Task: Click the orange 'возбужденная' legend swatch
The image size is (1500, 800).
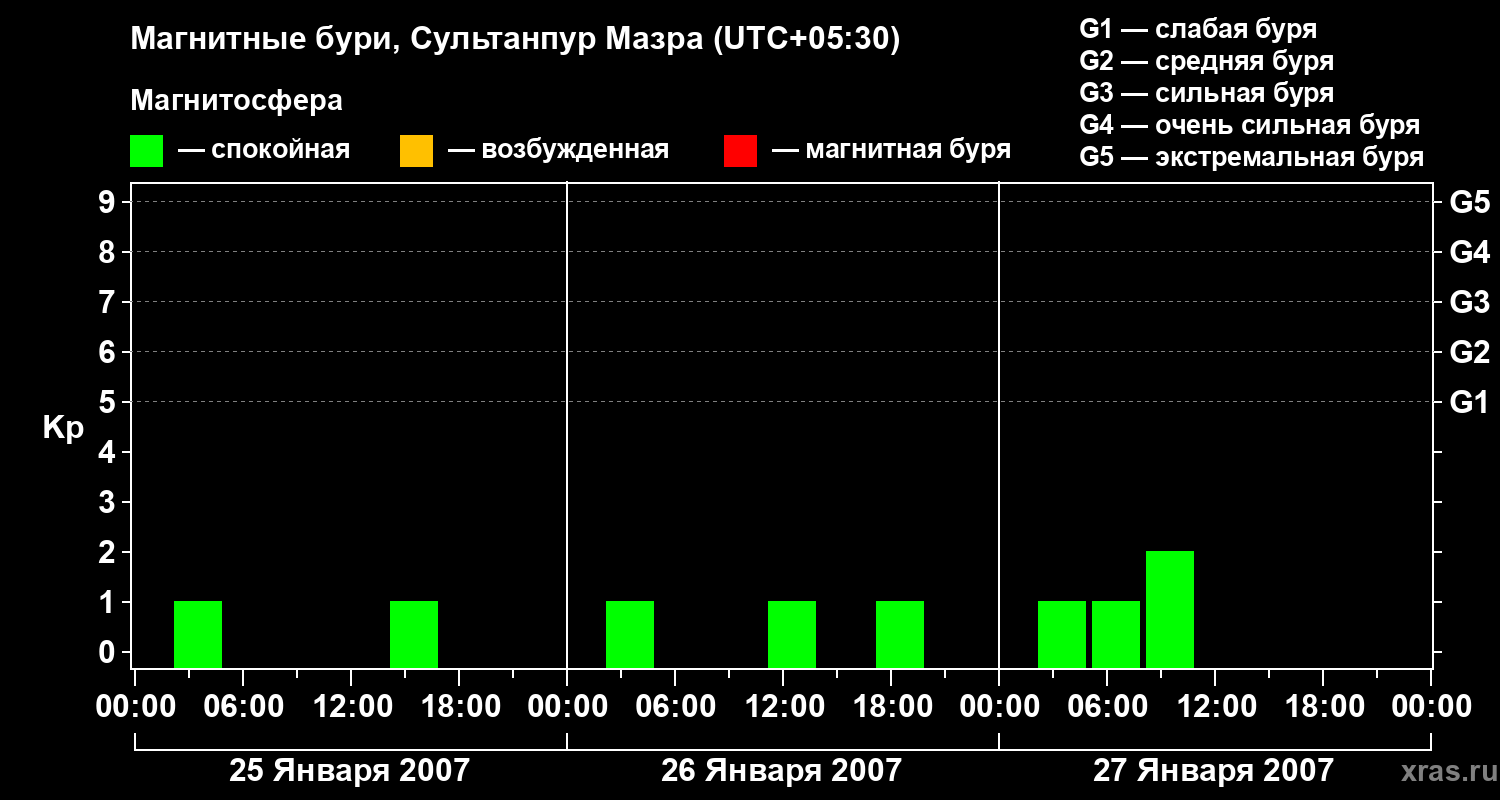Action: (x=416, y=151)
